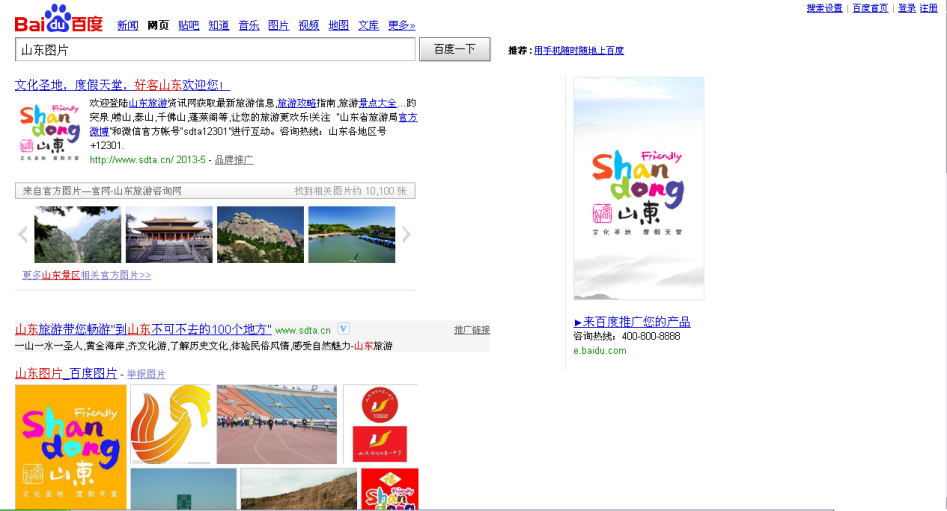The width and height of the screenshot is (947, 511).
Task: Open the stadium running track thumbnail
Action: point(277,424)
